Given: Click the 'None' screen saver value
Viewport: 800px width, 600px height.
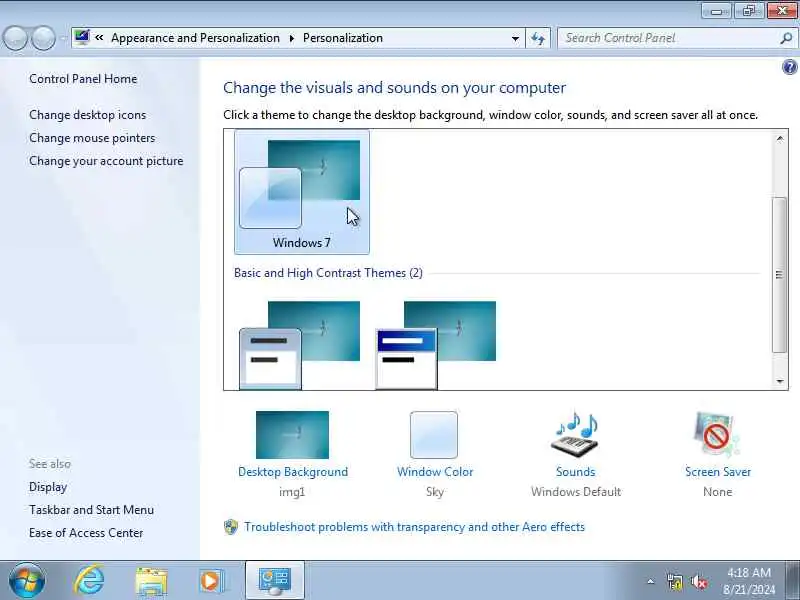Looking at the screenshot, I should pyautogui.click(x=717, y=492).
